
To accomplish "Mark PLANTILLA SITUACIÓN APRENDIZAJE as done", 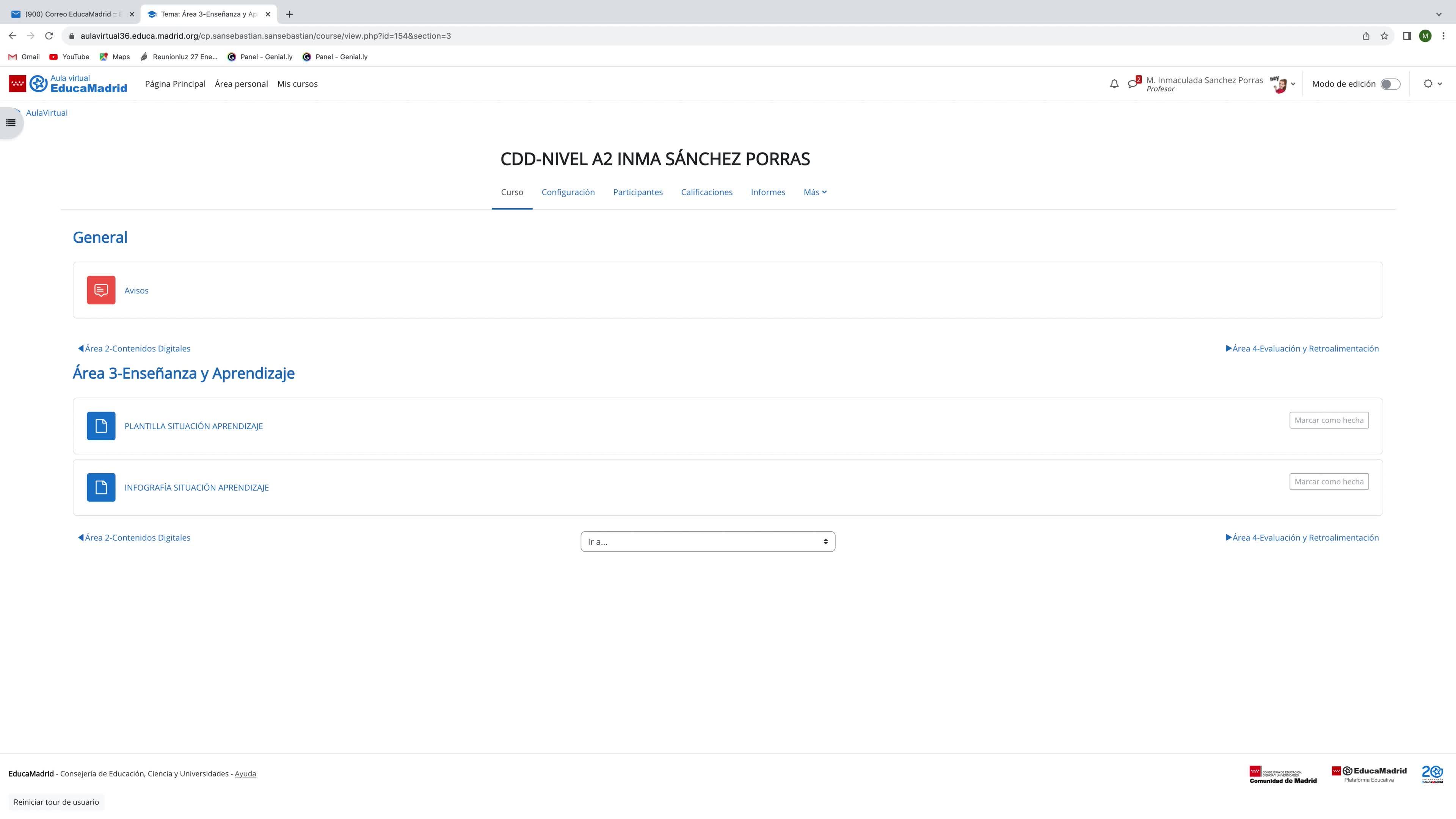I will [1328, 420].
